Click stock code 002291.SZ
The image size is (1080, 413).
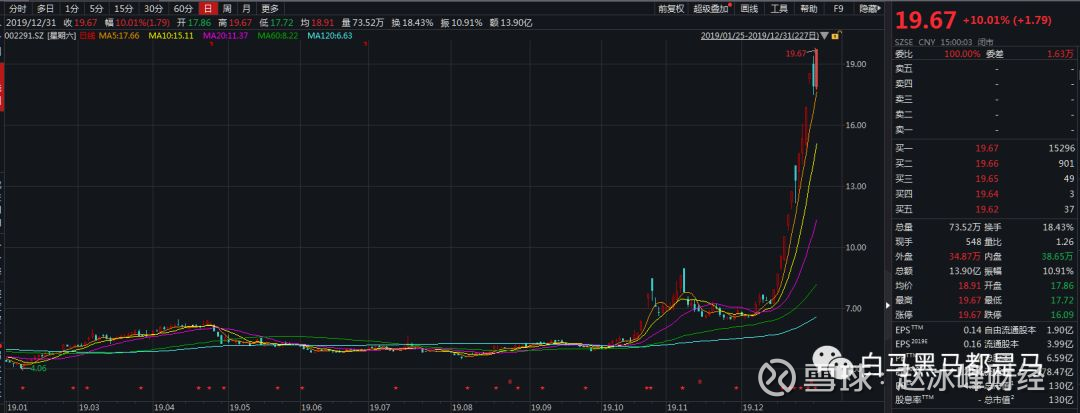click(x=24, y=35)
